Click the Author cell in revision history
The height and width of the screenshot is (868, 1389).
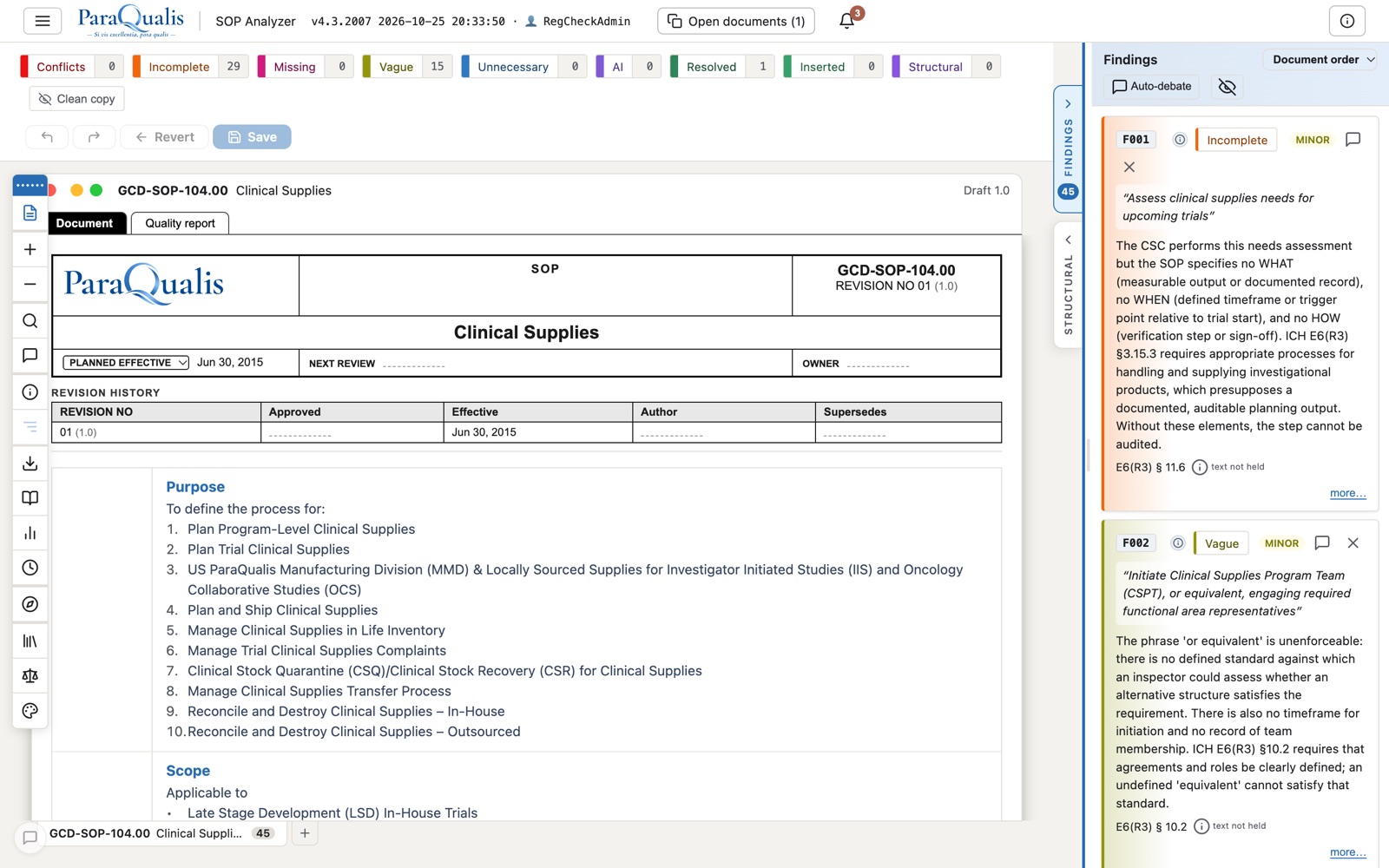click(724, 432)
